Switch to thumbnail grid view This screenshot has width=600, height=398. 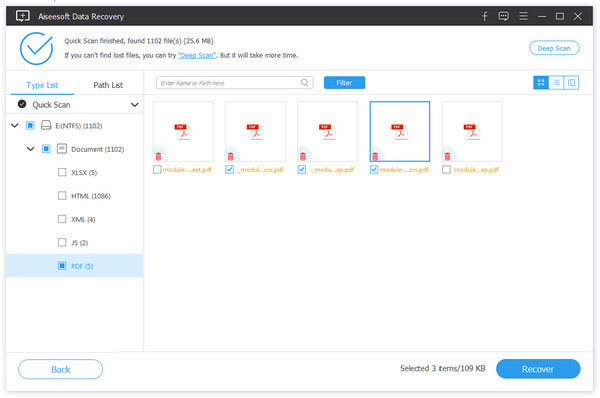(541, 83)
